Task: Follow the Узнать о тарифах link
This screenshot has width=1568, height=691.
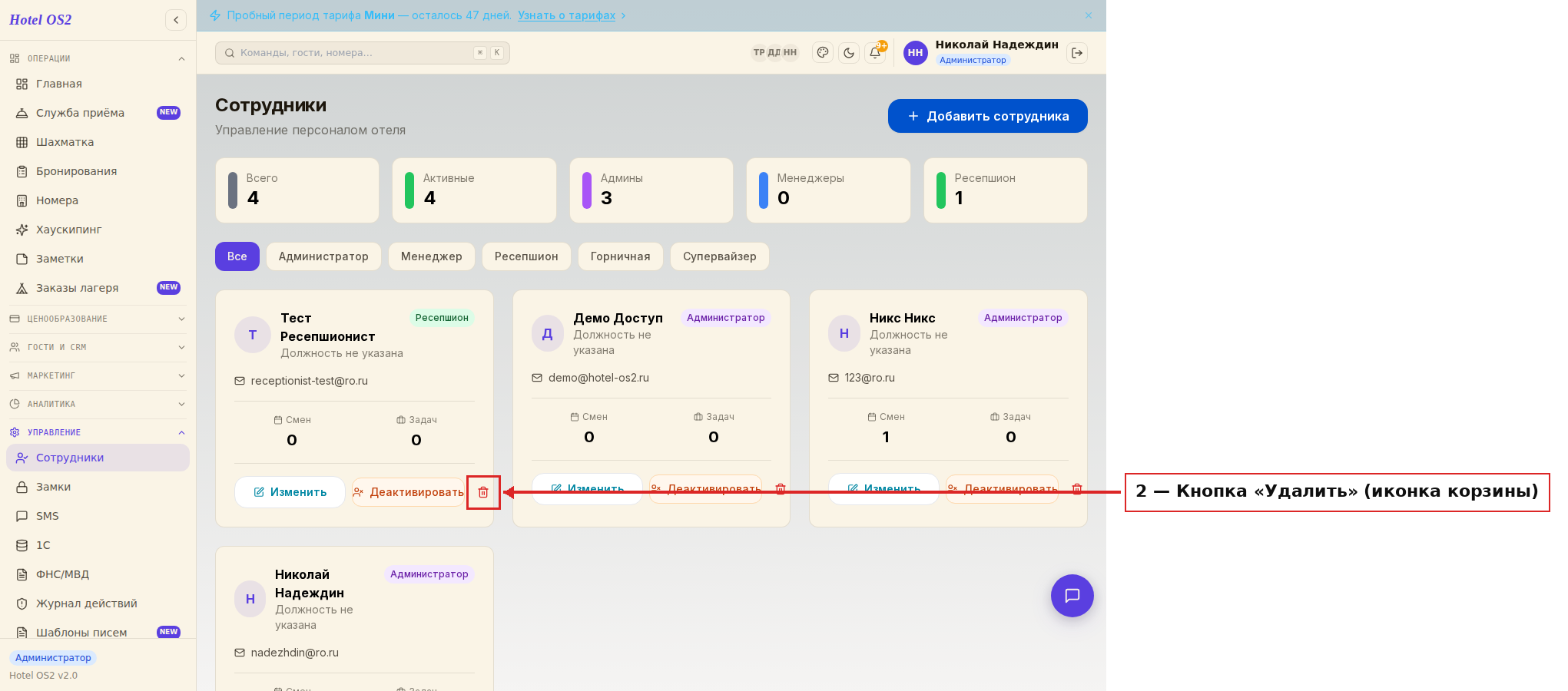Action: [x=566, y=15]
